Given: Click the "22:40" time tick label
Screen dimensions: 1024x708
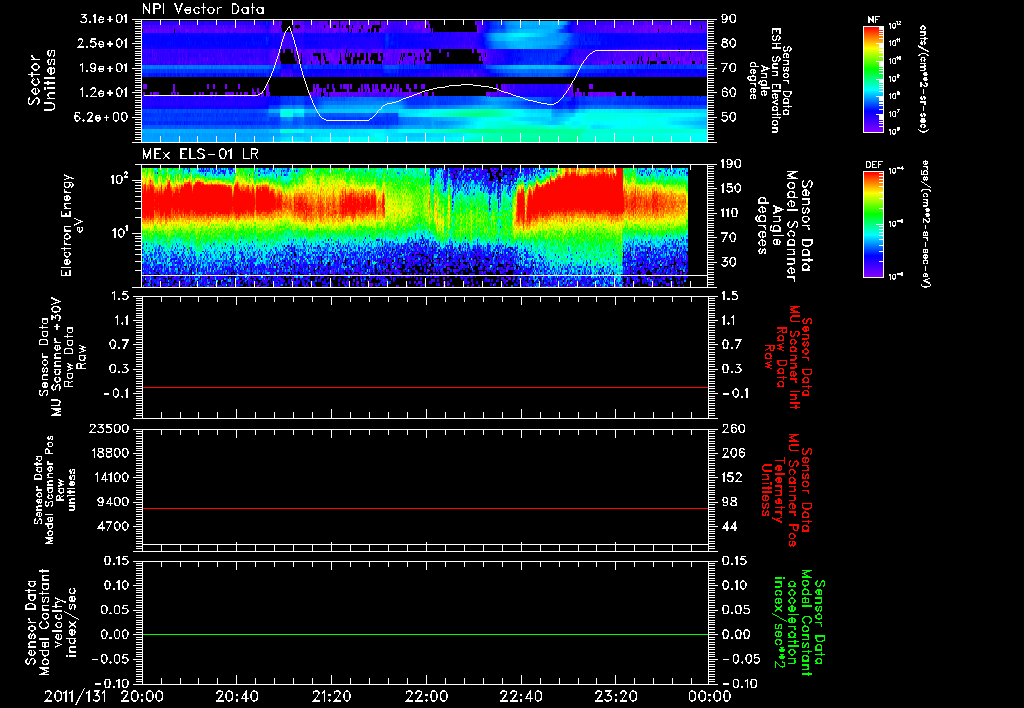Looking at the screenshot, I should pos(520,696).
